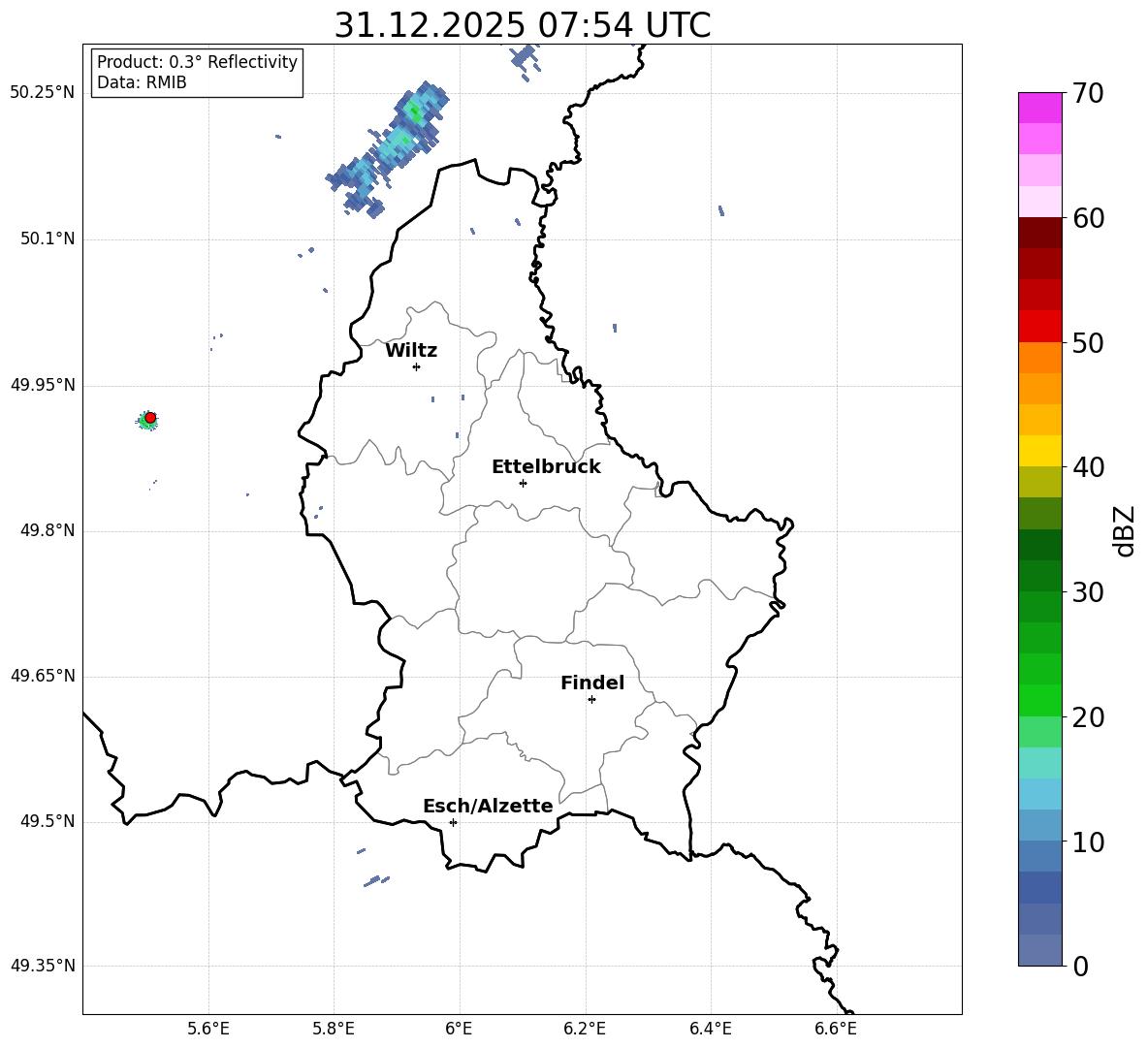Select the Findel station label
This screenshot has width=1148, height=1048.
click(592, 683)
